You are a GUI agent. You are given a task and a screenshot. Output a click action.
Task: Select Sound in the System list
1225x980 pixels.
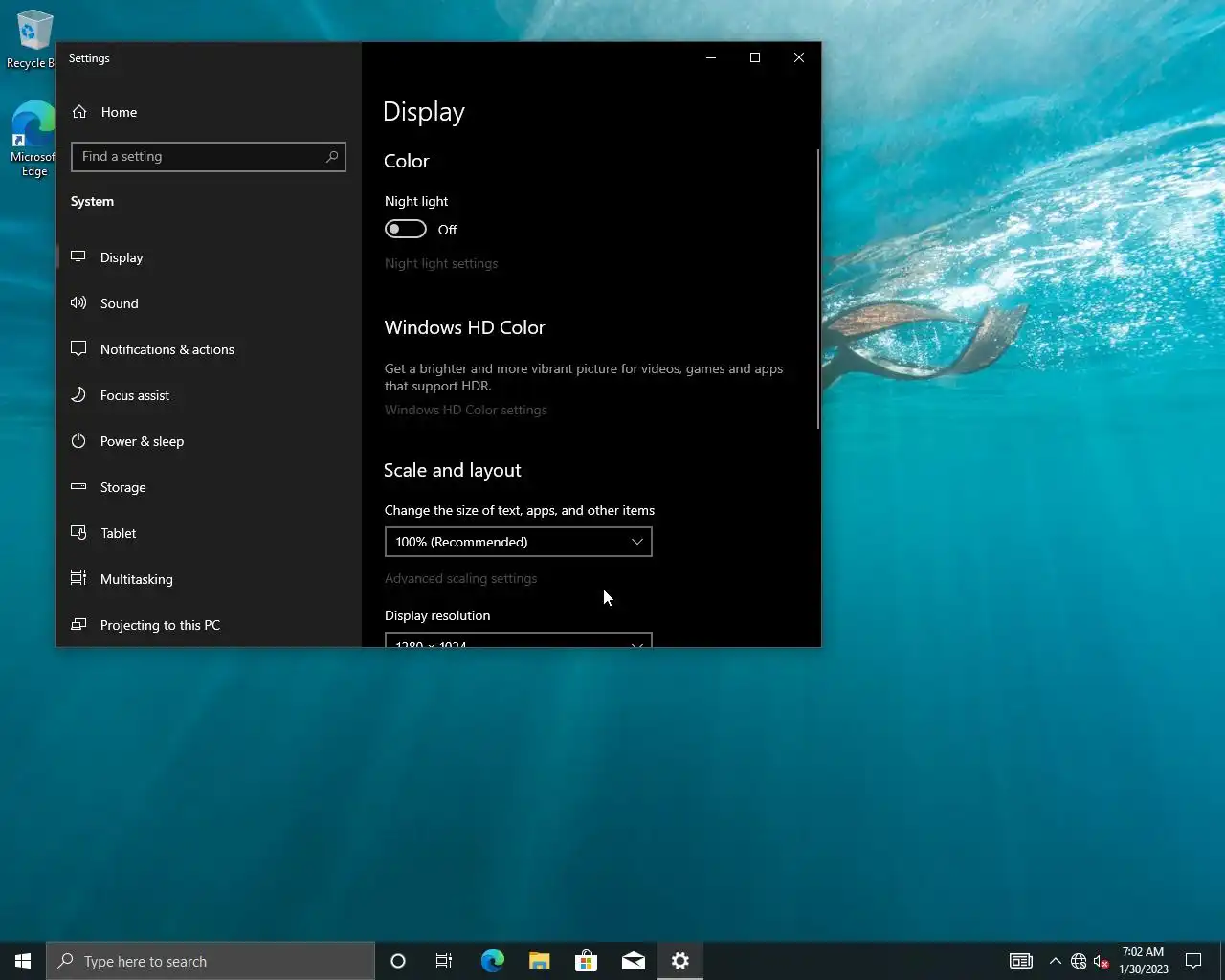point(208,303)
